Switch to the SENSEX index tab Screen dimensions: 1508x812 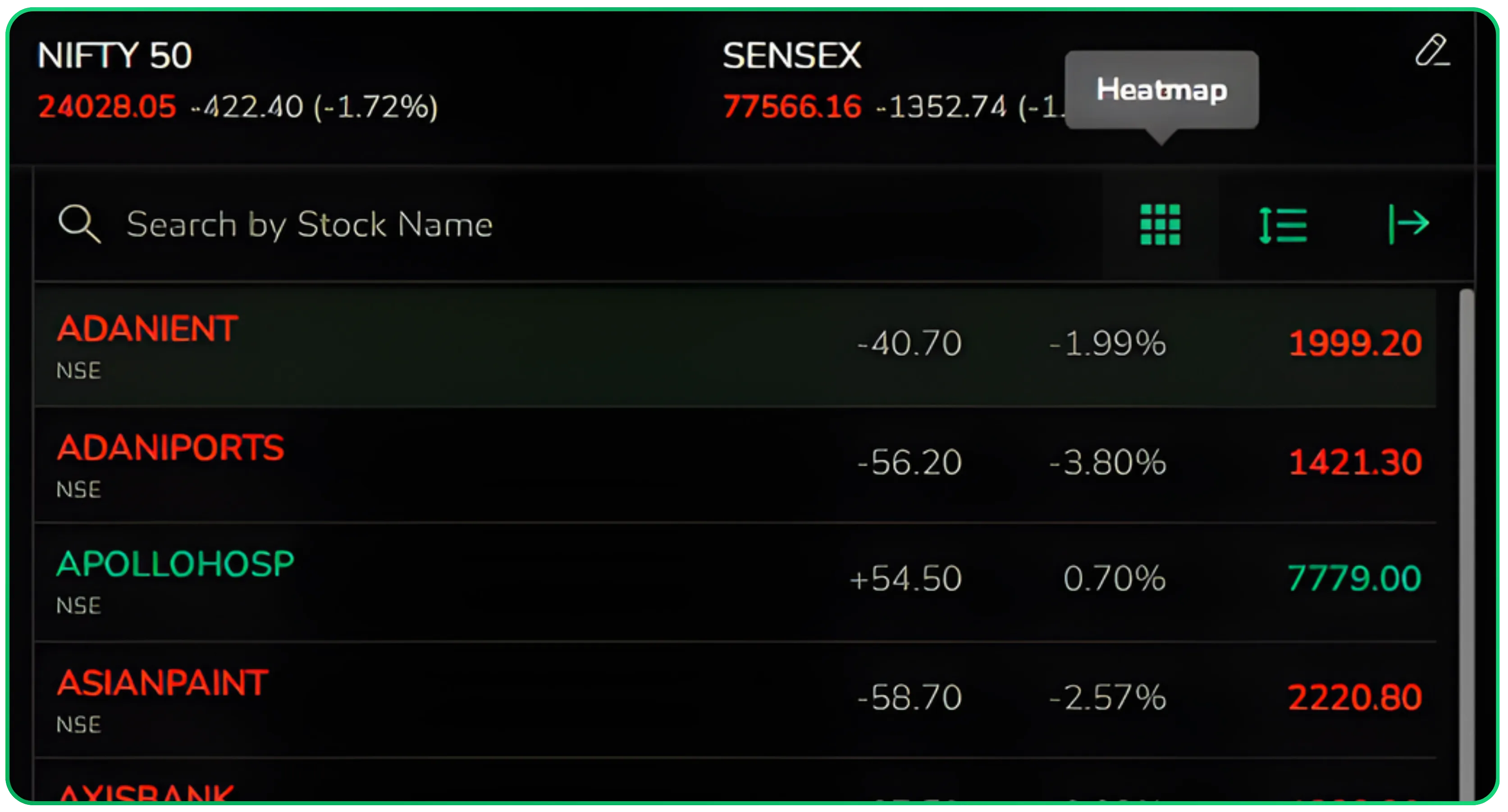(791, 55)
